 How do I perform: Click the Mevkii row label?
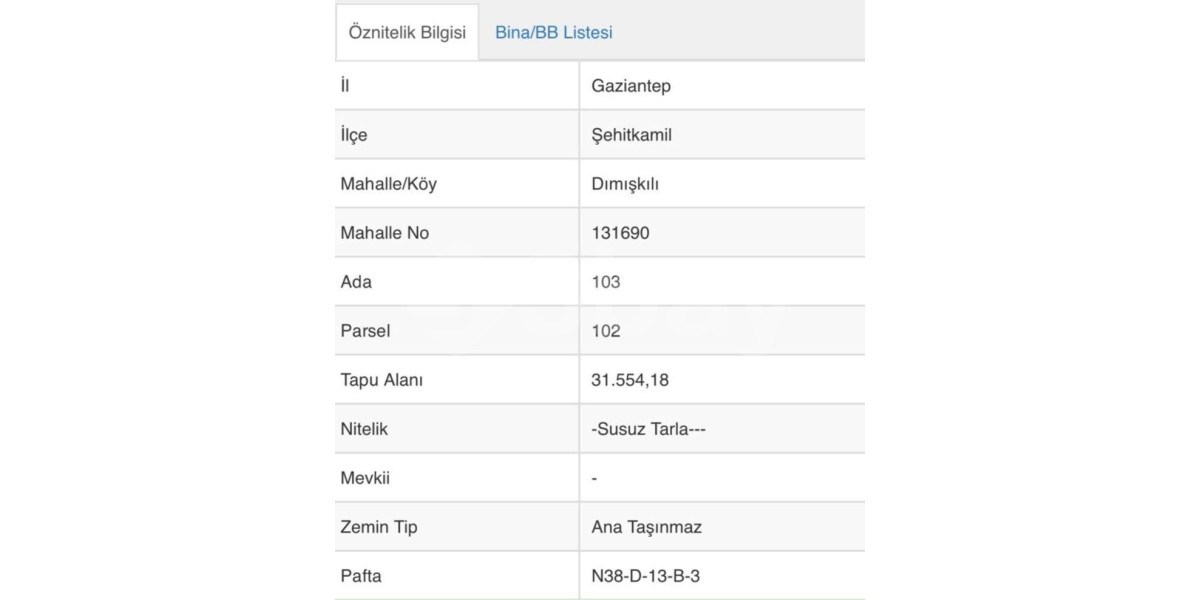[365, 478]
